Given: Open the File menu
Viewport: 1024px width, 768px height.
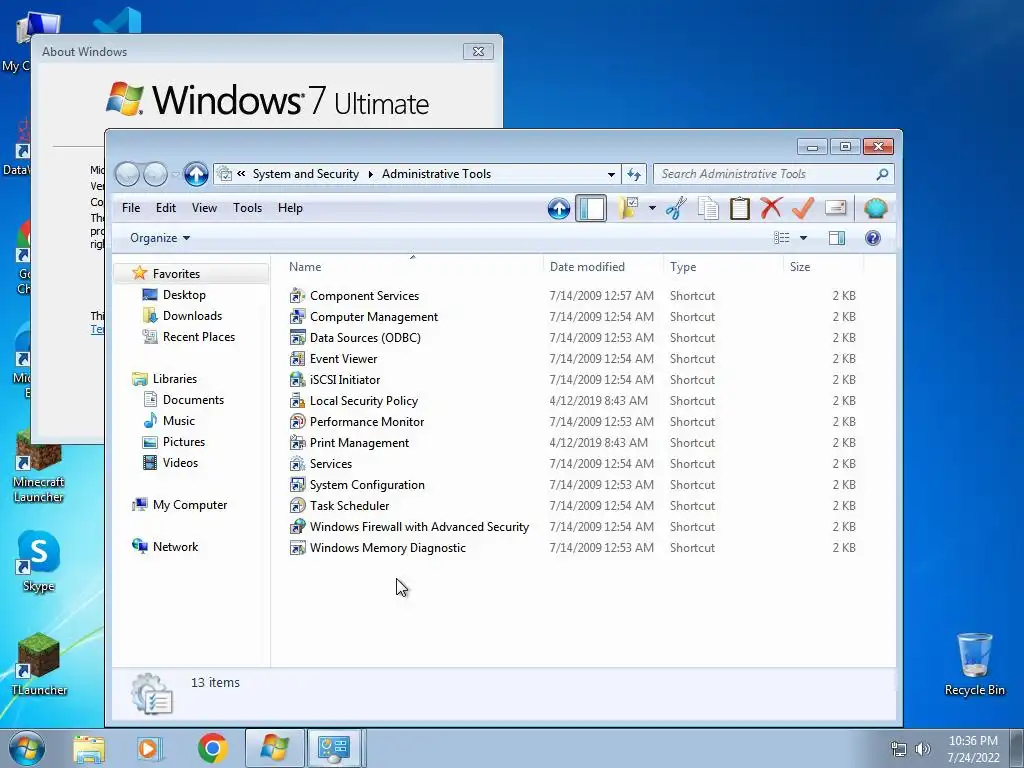Looking at the screenshot, I should 131,208.
